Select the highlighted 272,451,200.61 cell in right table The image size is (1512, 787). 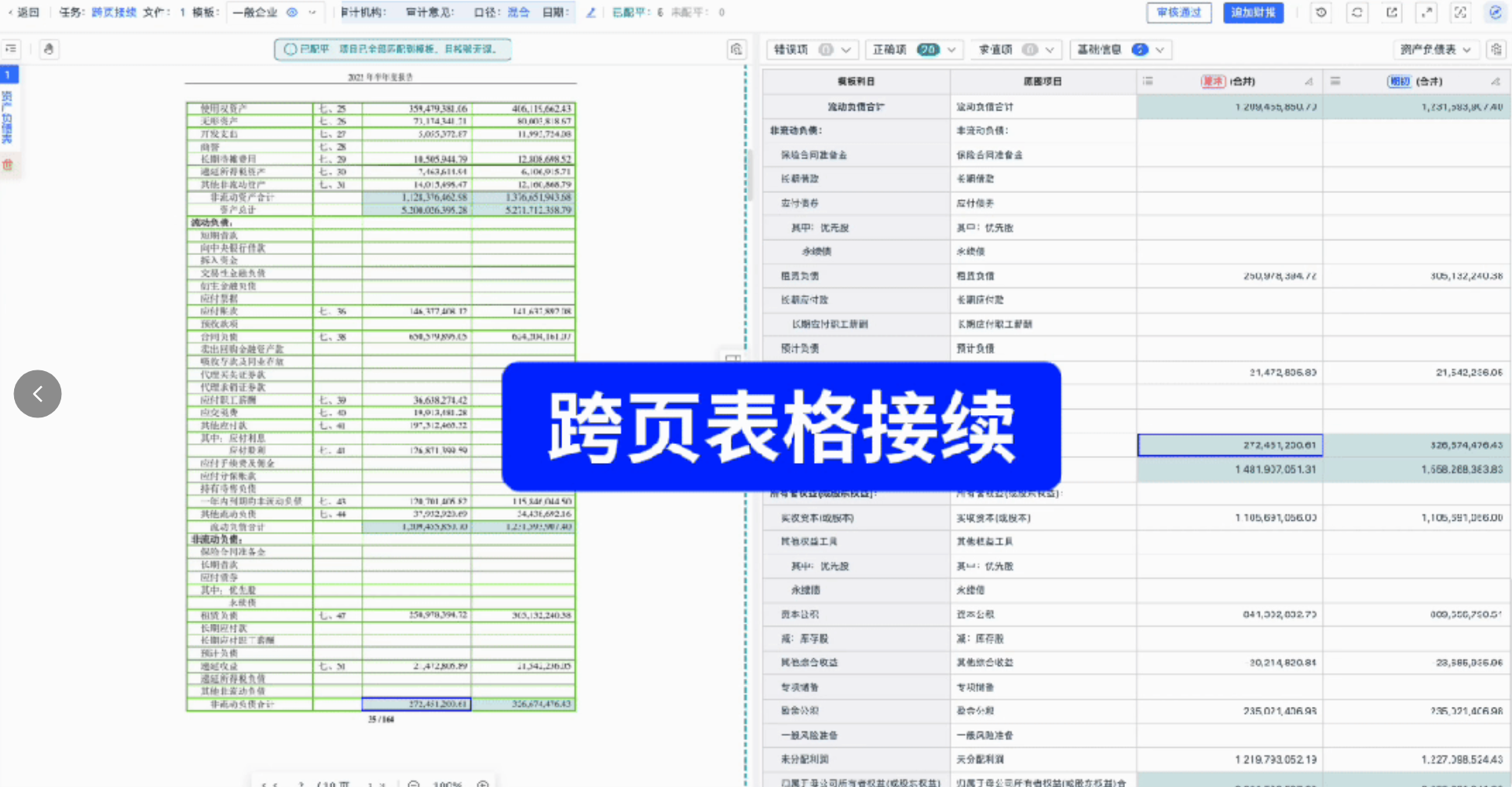click(1229, 445)
